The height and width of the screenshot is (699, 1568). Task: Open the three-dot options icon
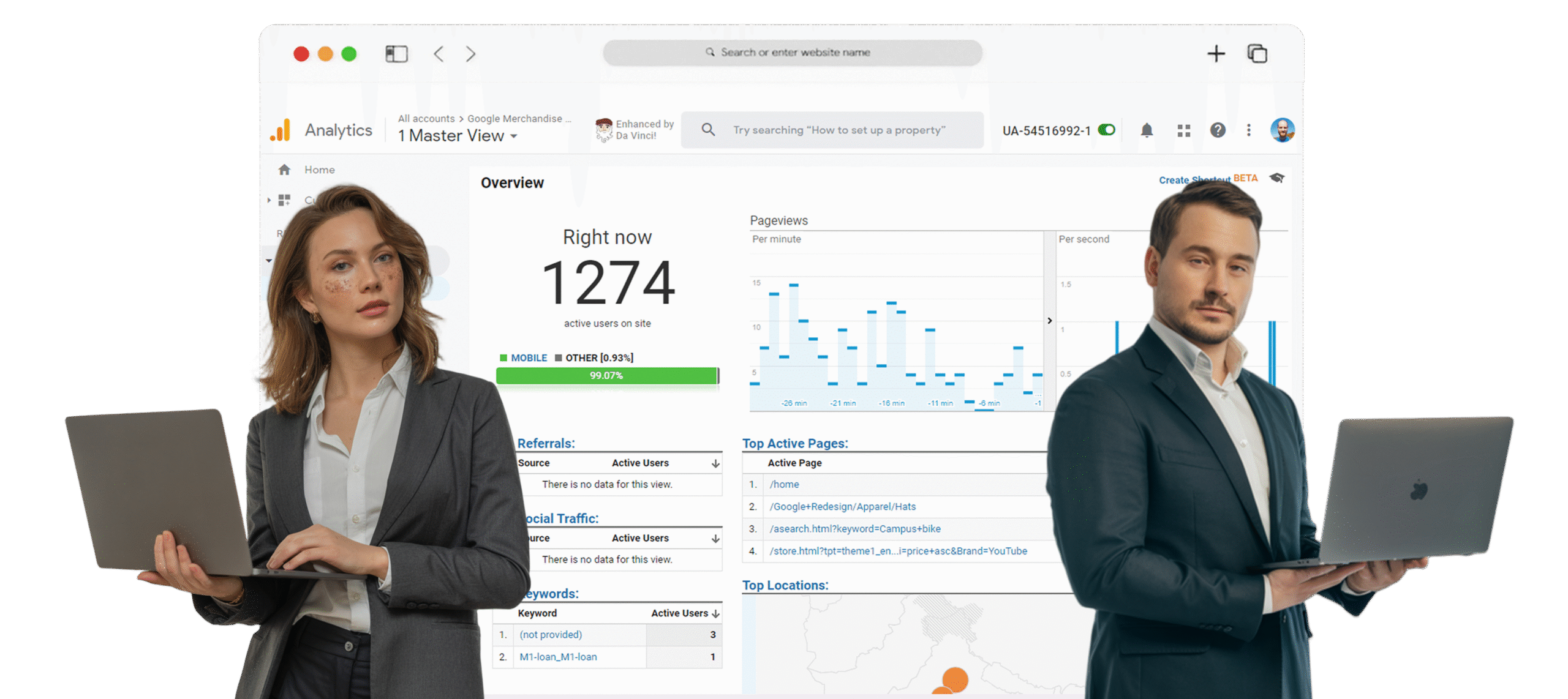1248,130
